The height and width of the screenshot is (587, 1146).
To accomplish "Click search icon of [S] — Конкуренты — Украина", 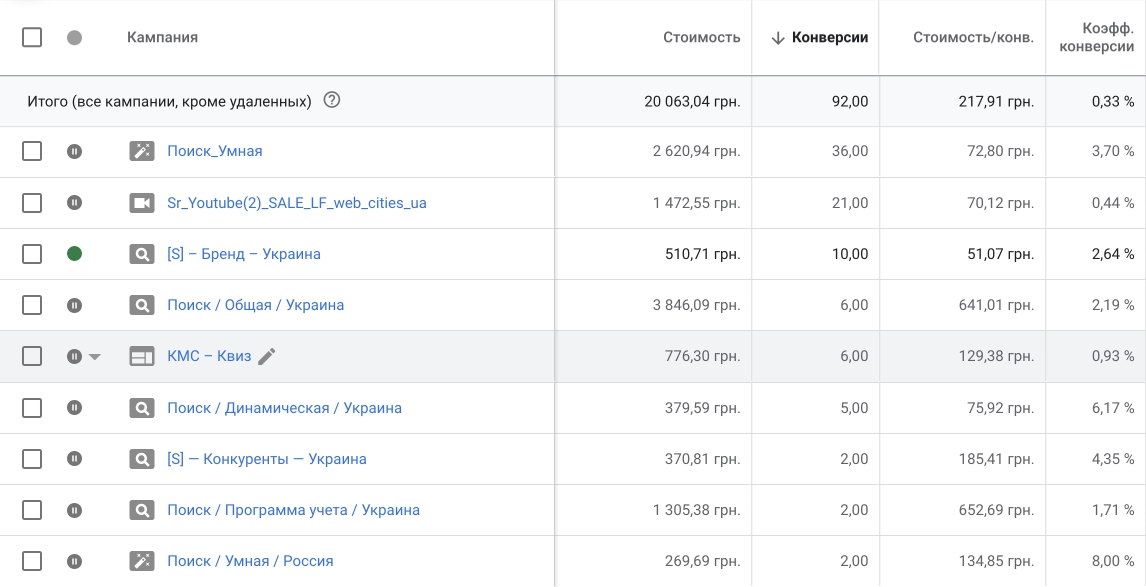I will point(142,459).
